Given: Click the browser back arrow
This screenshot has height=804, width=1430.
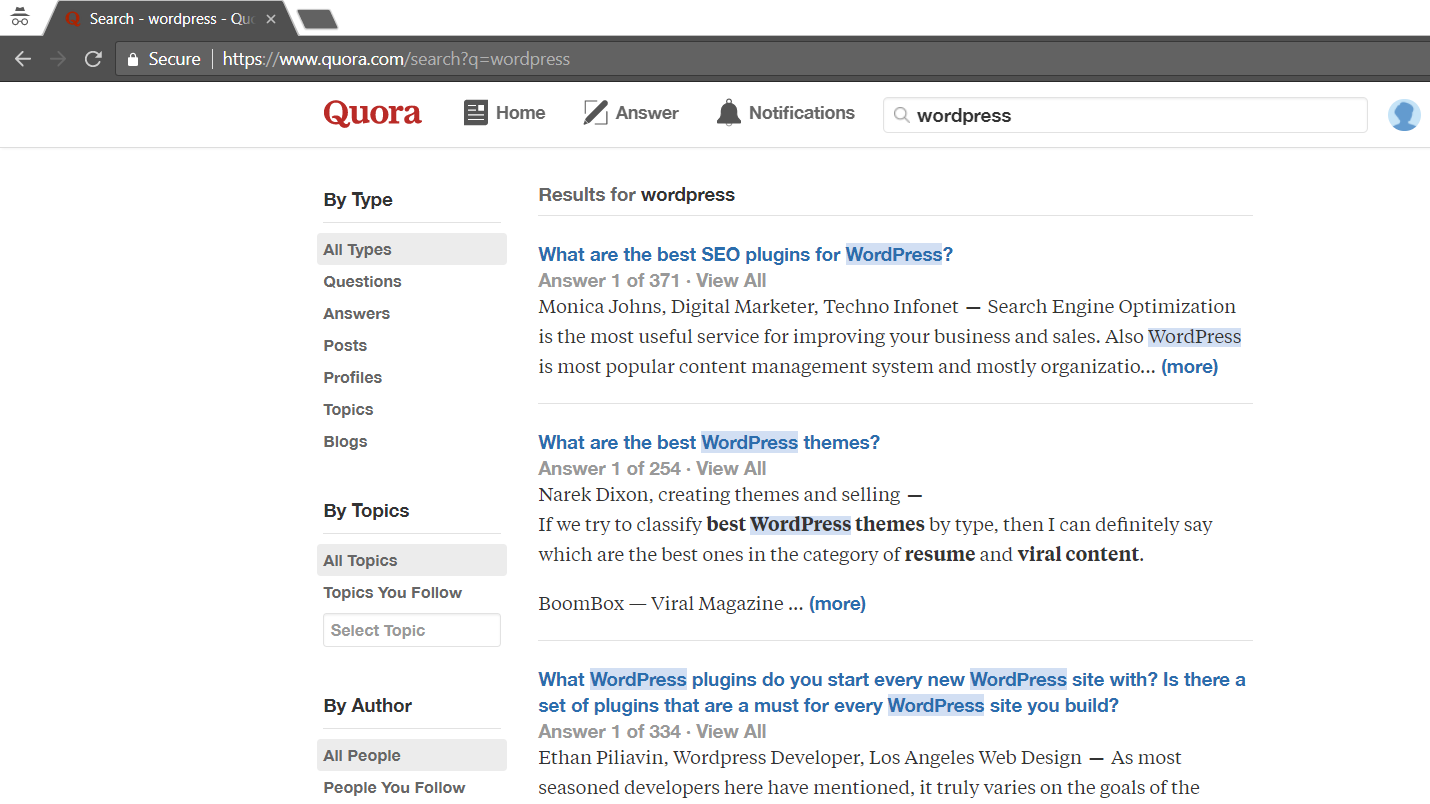Looking at the screenshot, I should [x=23, y=59].
